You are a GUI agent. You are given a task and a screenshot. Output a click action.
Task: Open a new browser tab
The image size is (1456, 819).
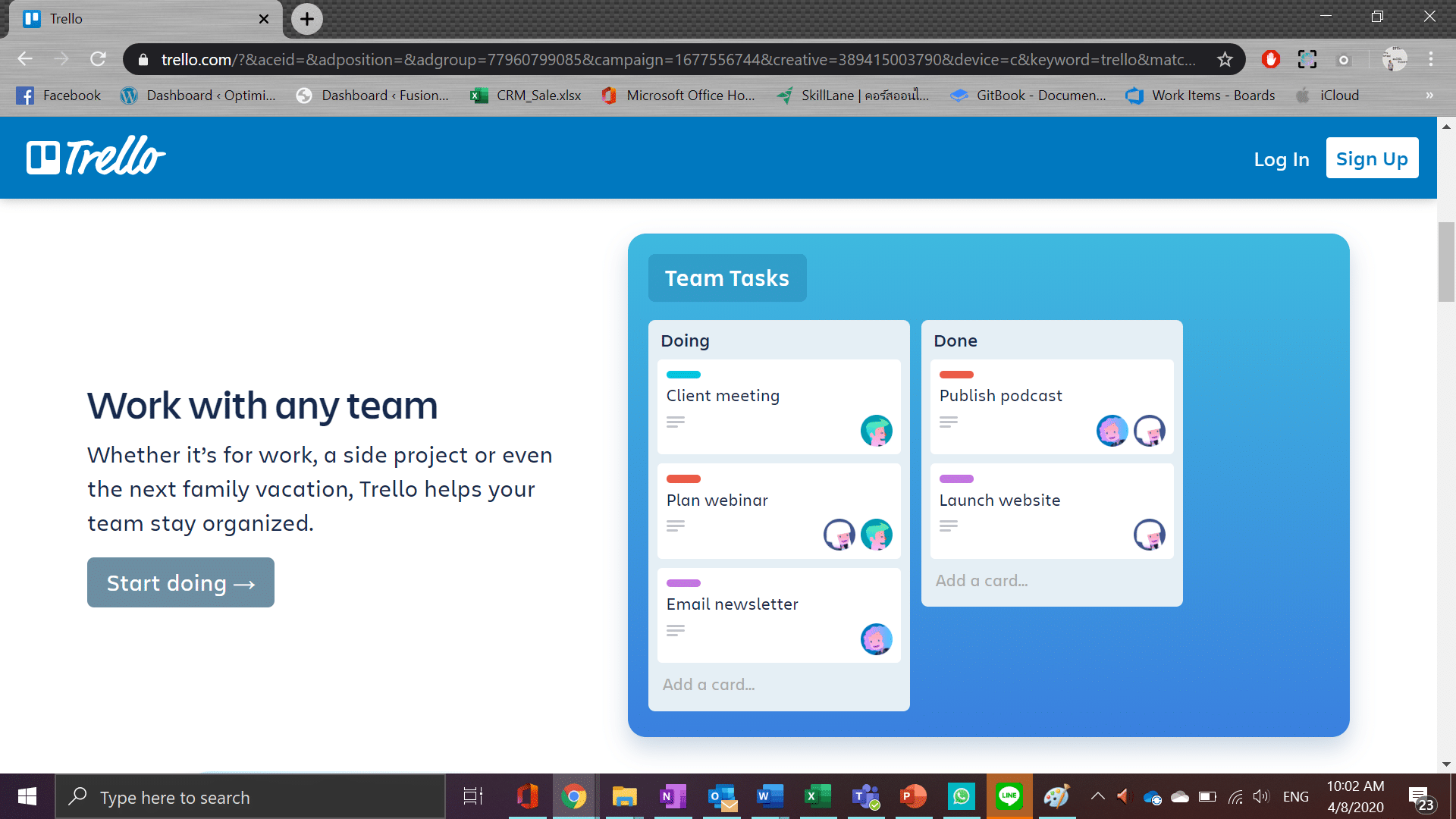click(307, 19)
